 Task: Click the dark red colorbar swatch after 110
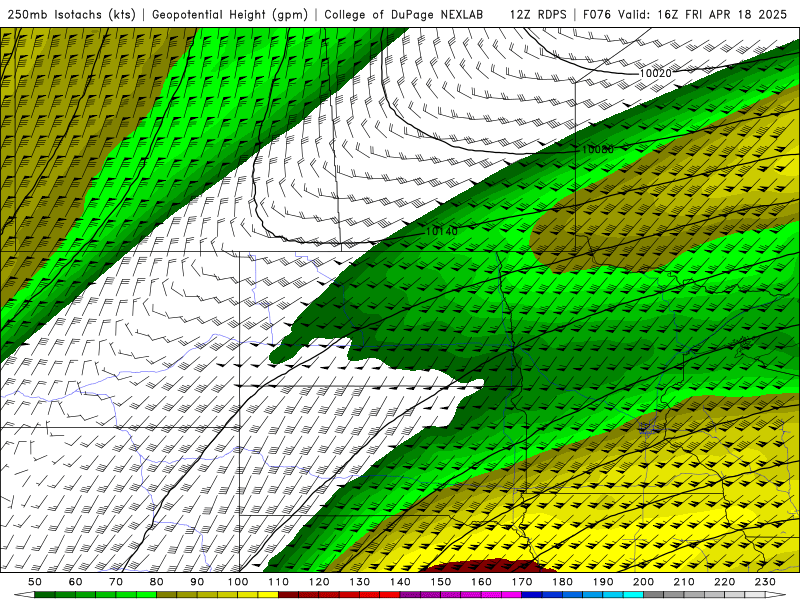289,594
